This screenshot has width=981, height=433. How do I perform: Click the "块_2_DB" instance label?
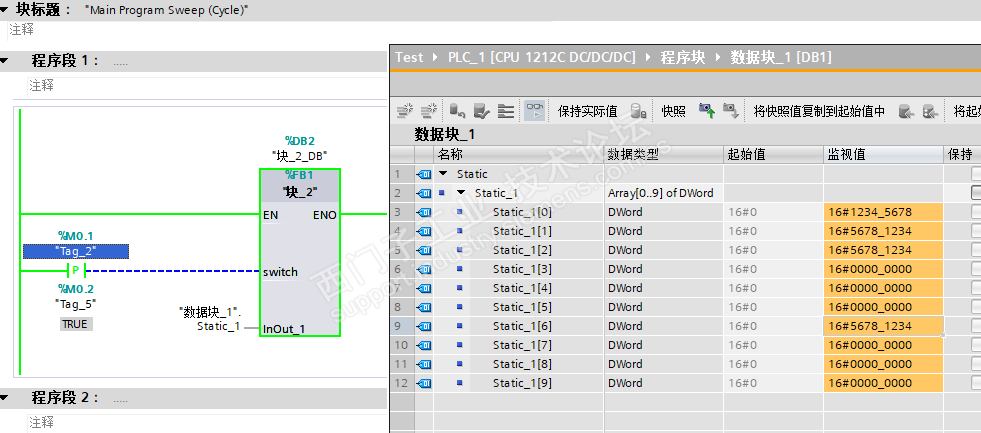pyautogui.click(x=300, y=155)
